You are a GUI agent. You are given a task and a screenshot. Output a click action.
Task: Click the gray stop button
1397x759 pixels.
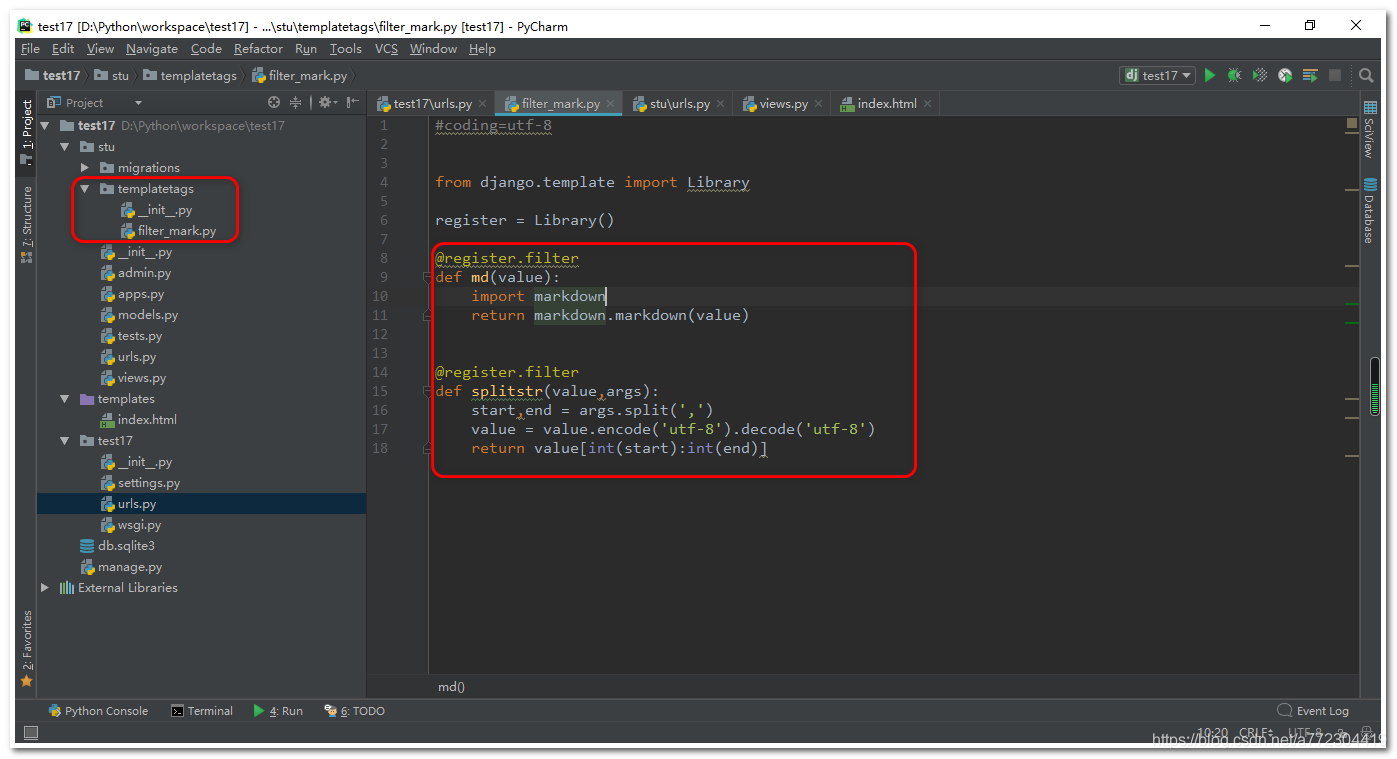1335,75
